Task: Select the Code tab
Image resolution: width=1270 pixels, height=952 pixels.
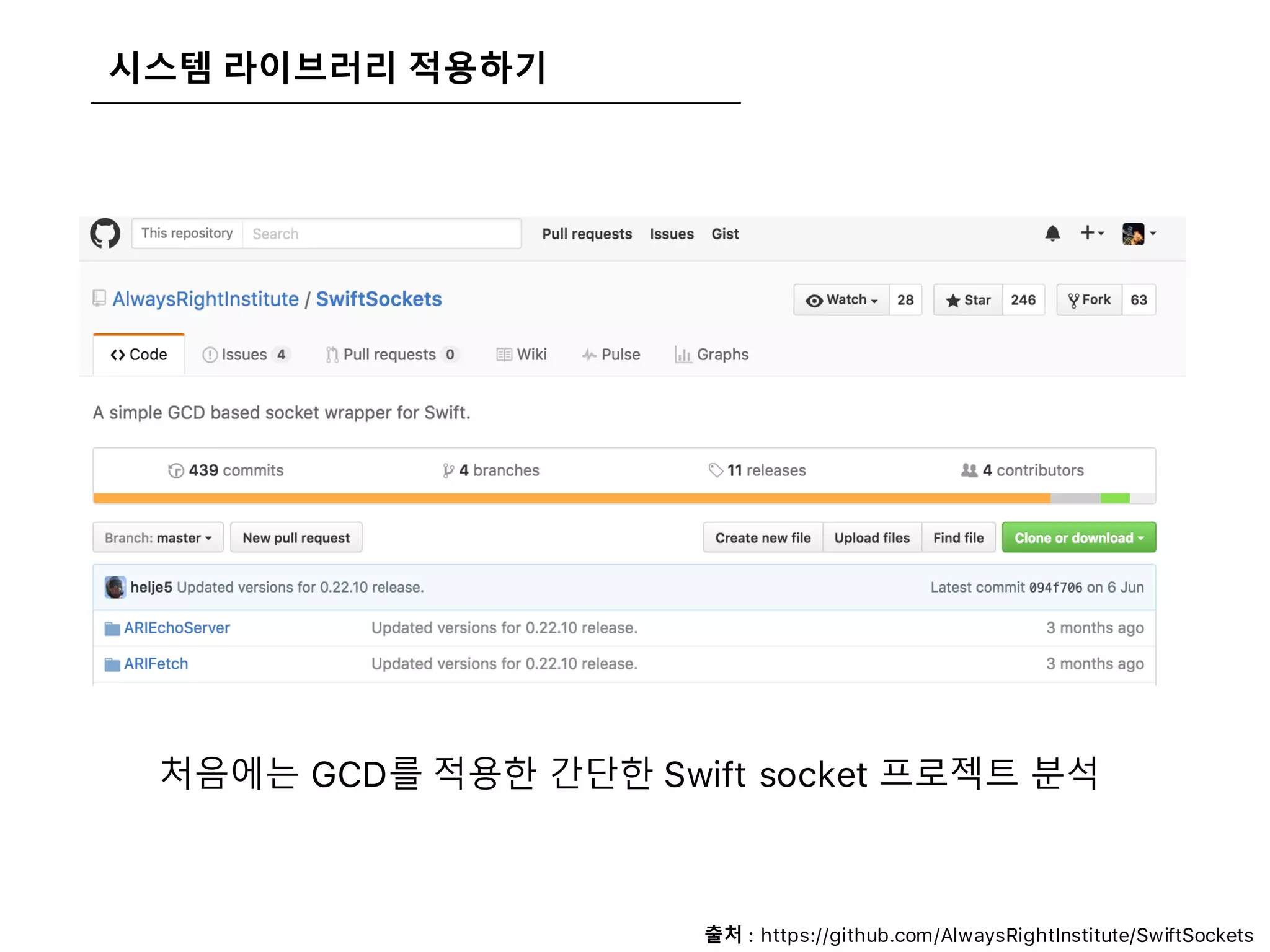Action: pyautogui.click(x=139, y=355)
